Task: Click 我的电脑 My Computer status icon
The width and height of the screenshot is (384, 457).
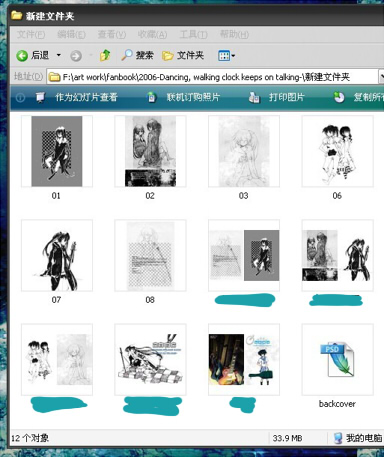Action: [x=338, y=438]
